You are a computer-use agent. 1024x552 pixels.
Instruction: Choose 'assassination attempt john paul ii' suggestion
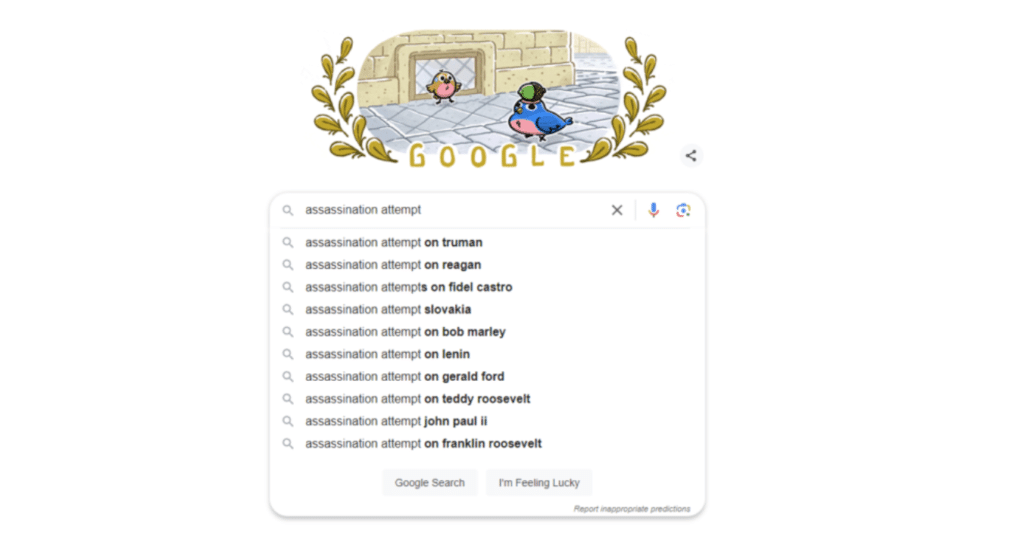[396, 421]
